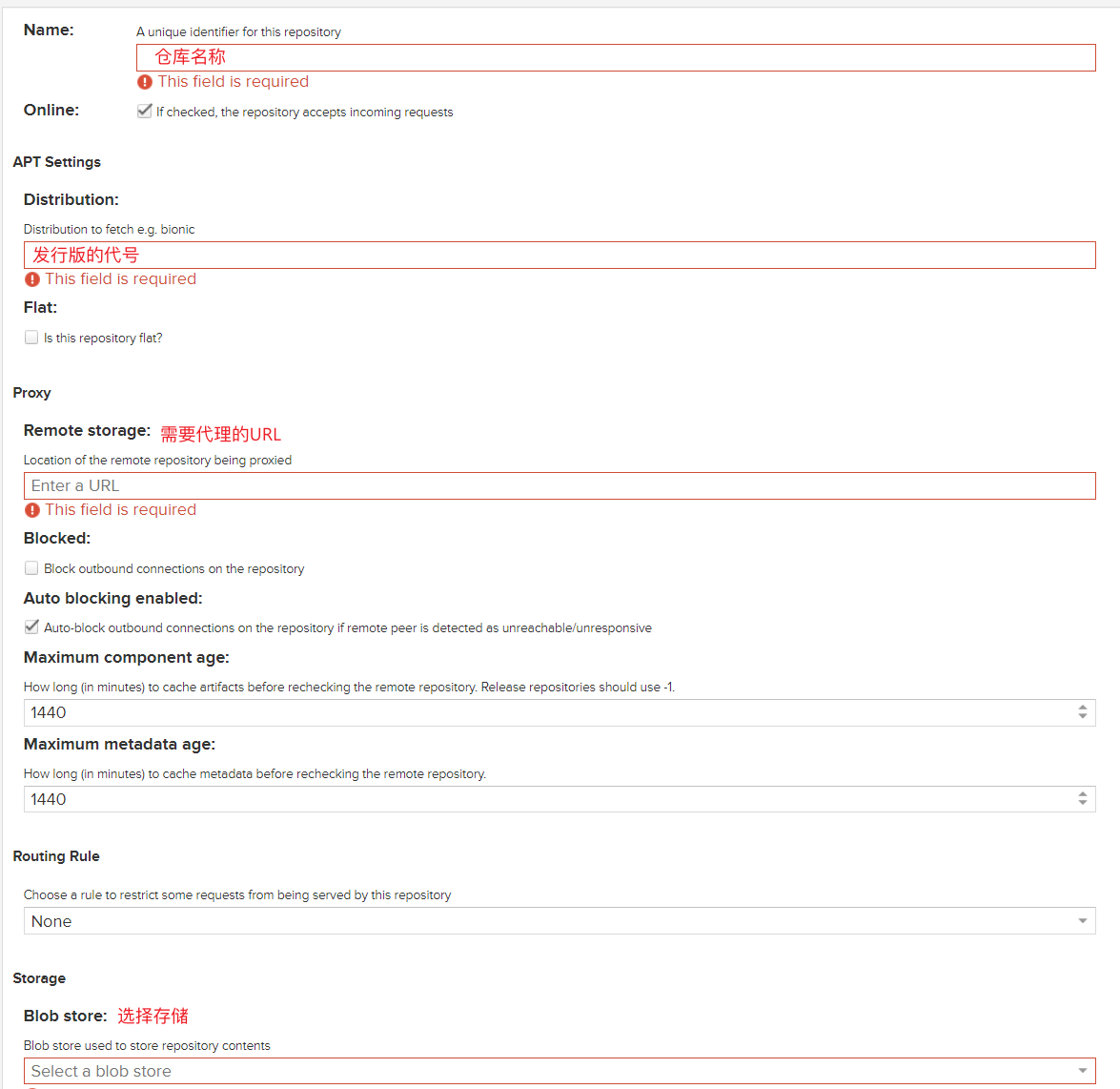Click the Distribution text field
This screenshot has width=1120, height=1089.
pyautogui.click(x=559, y=255)
